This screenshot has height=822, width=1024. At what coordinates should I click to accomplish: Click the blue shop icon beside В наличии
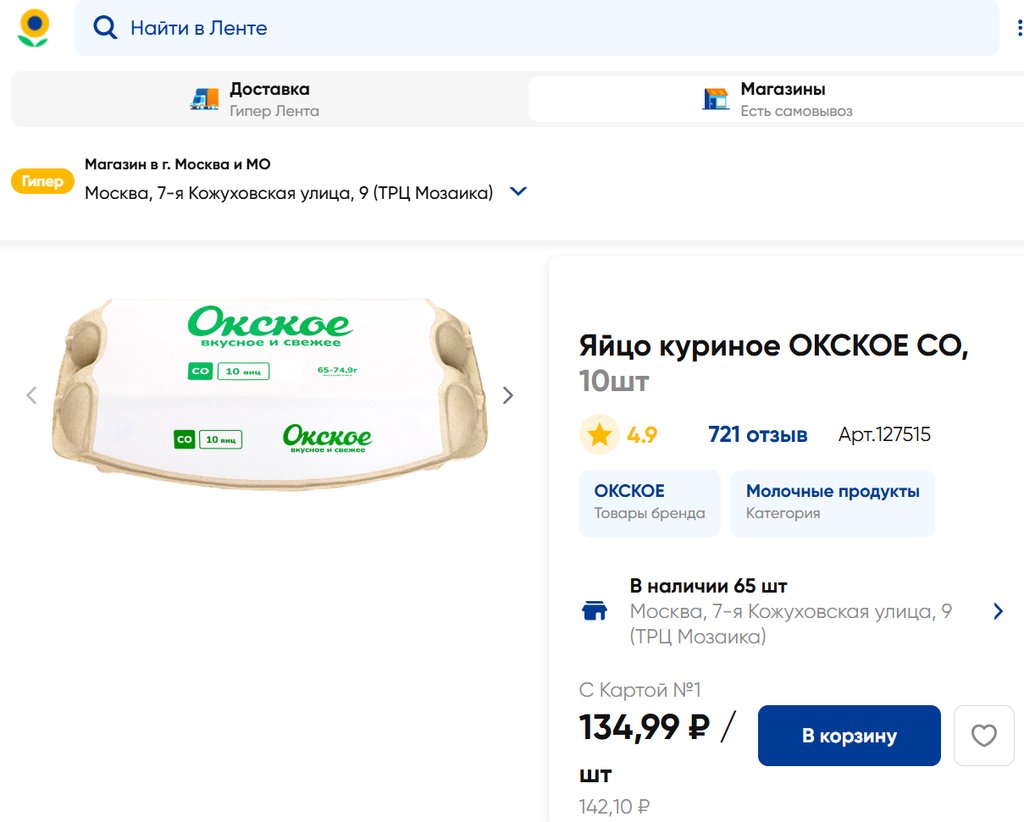(595, 611)
